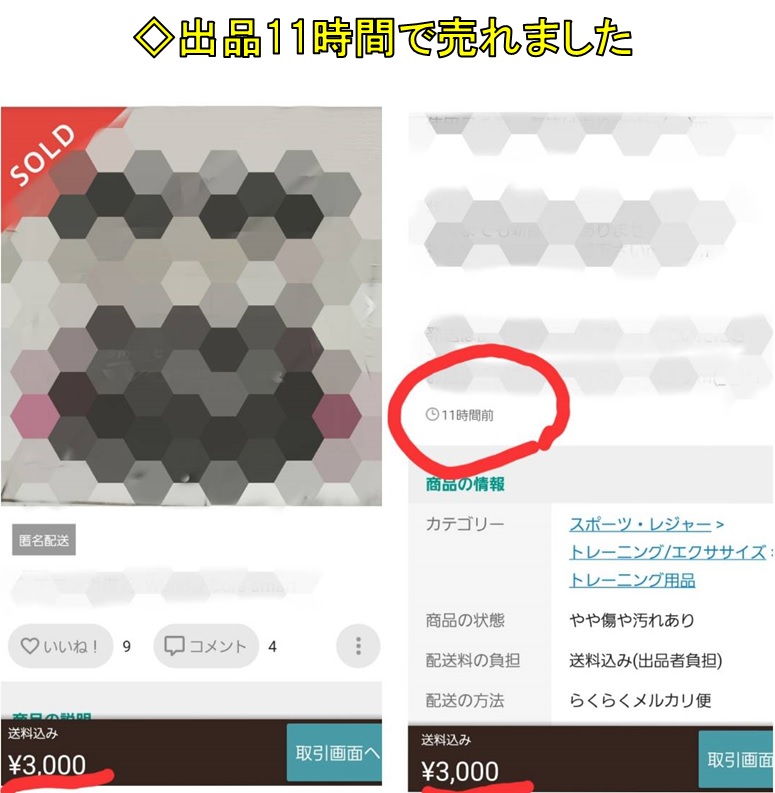Click the ¥3,000 price on right bar
775x793 pixels.
coord(460,771)
